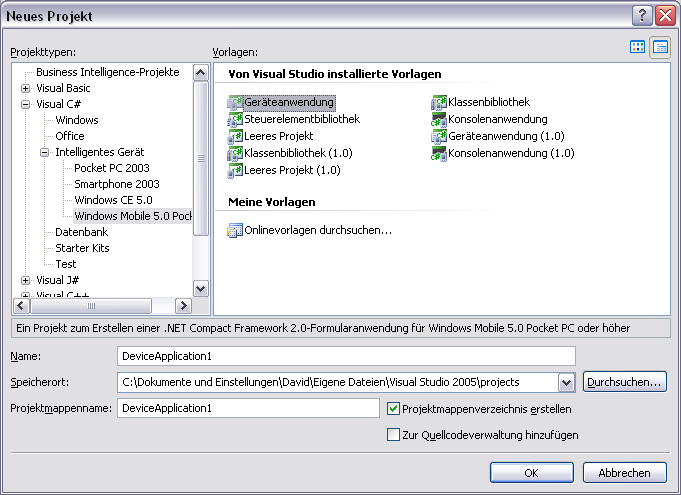Pick the Leeres Projekt (1.0) template icon

pyautogui.click(x=235, y=170)
